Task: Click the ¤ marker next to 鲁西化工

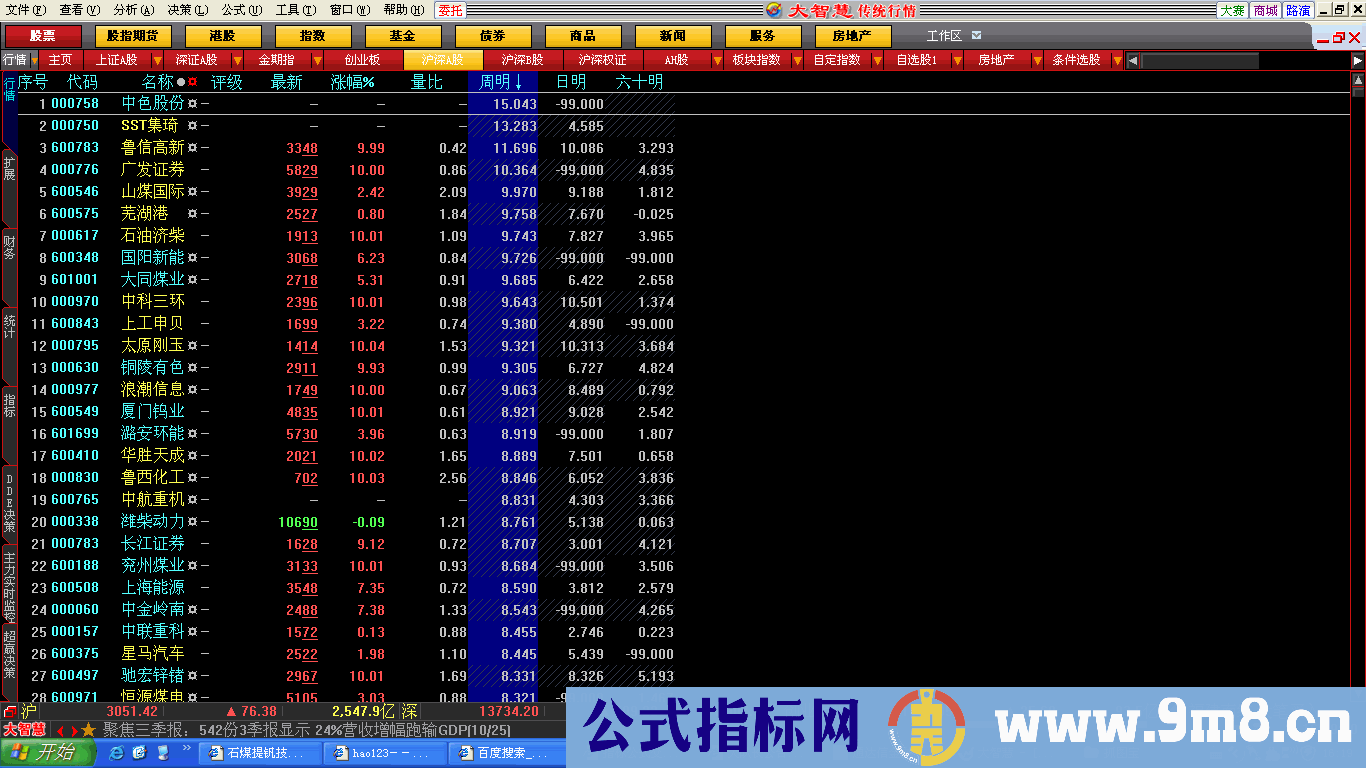Action: tap(193, 478)
